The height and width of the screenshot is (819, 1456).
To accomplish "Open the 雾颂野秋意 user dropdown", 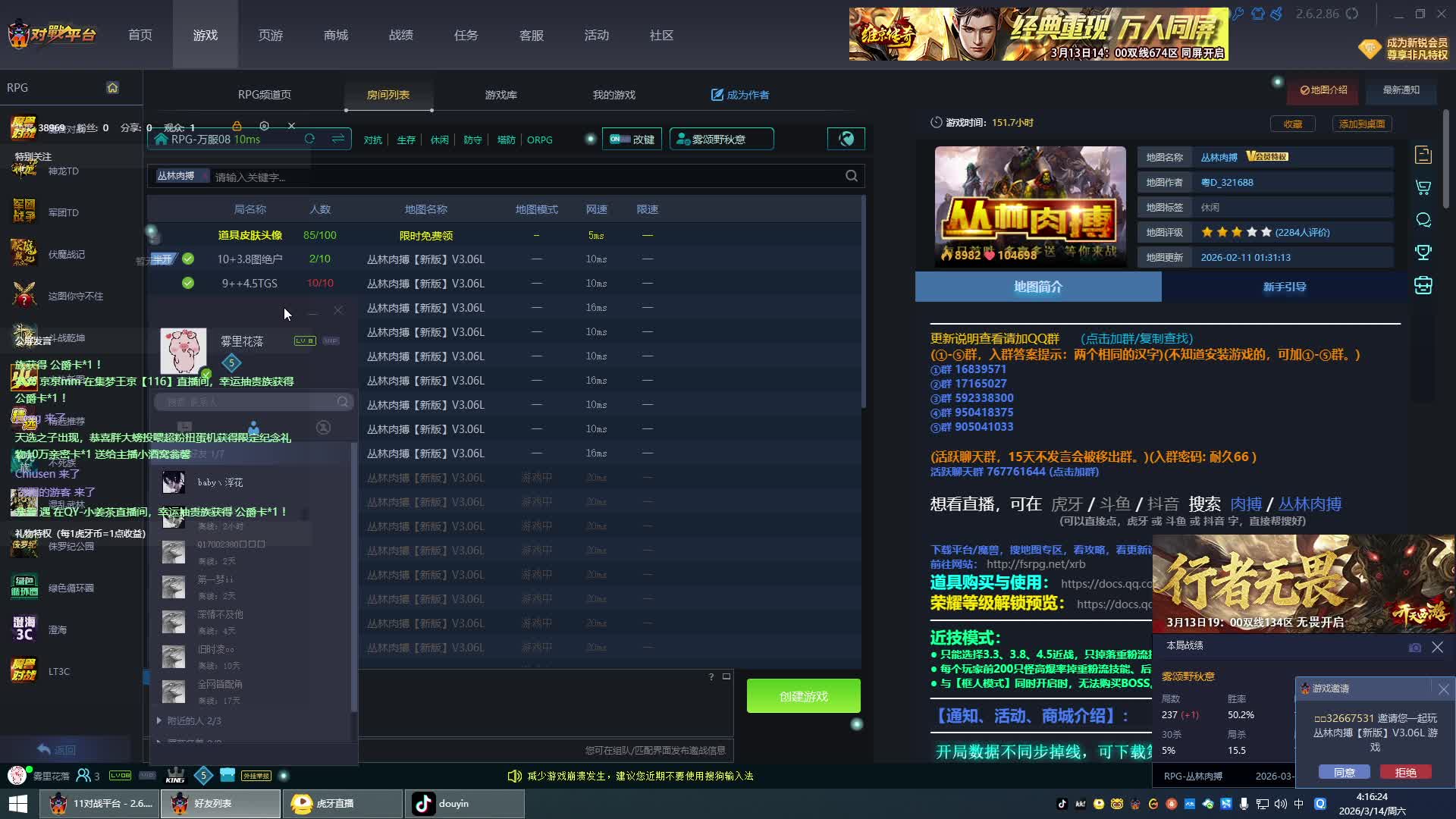I will point(721,140).
